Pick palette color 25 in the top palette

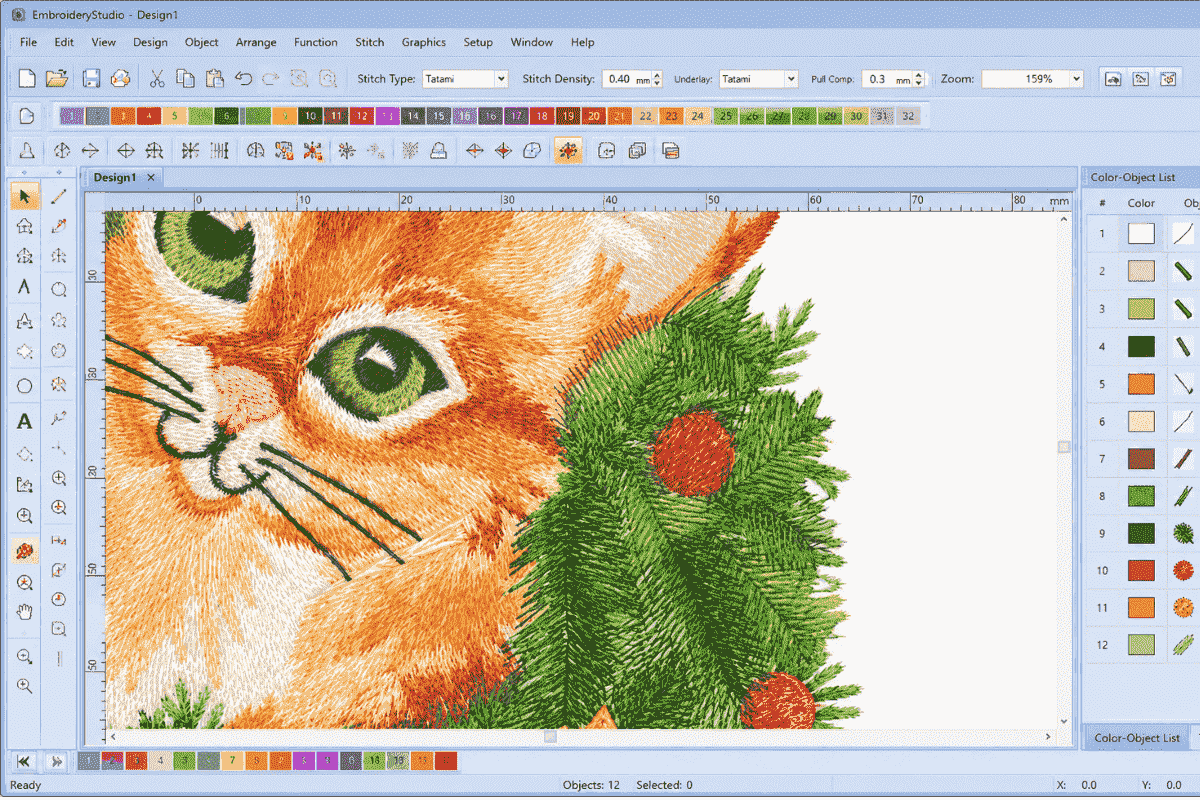point(726,116)
